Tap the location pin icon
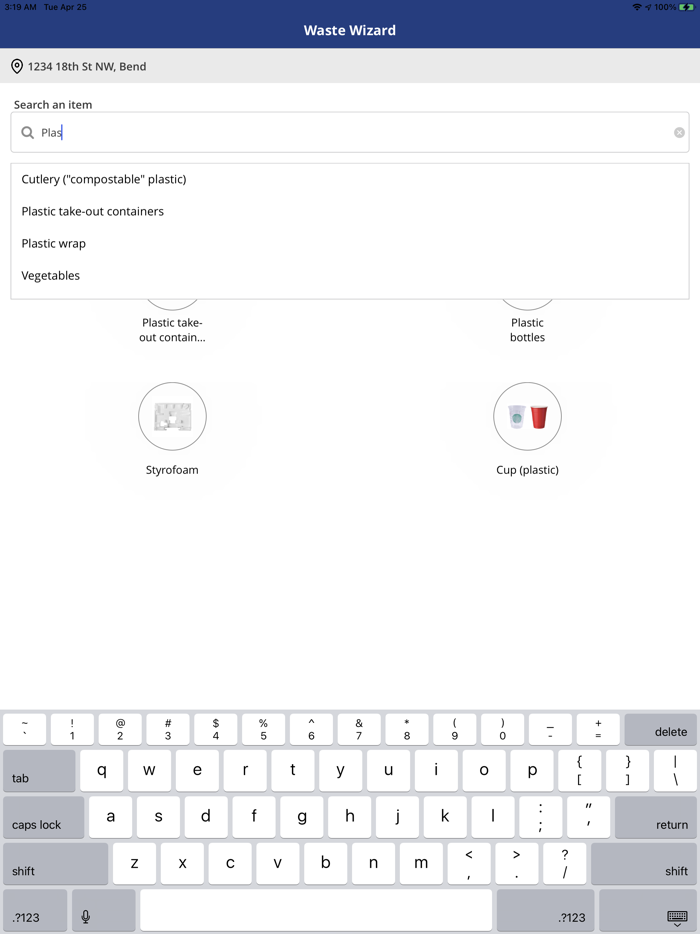Viewport: 700px width, 934px height. pos(17,66)
